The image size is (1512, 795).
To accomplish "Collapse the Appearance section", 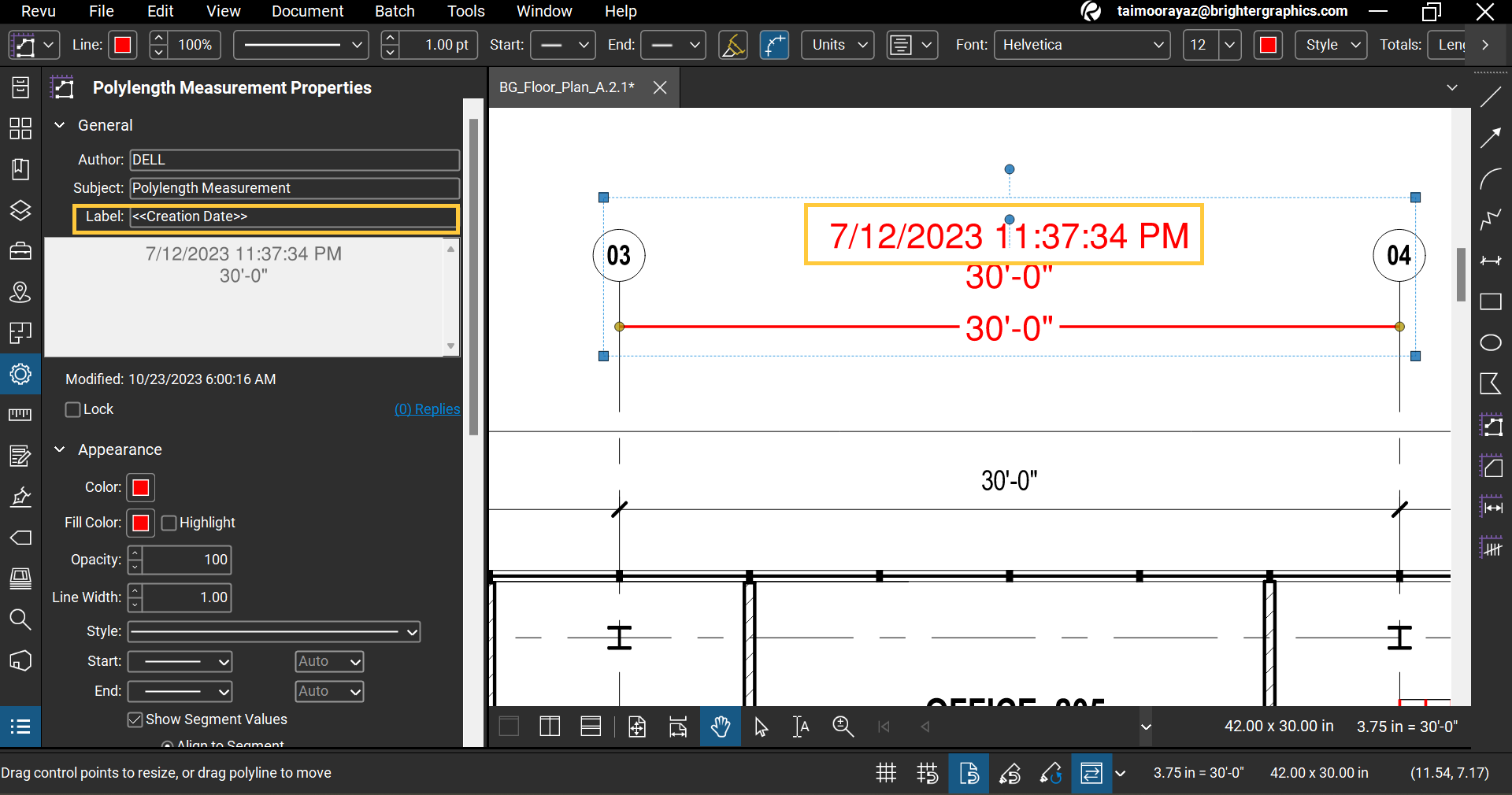I will pyautogui.click(x=59, y=449).
